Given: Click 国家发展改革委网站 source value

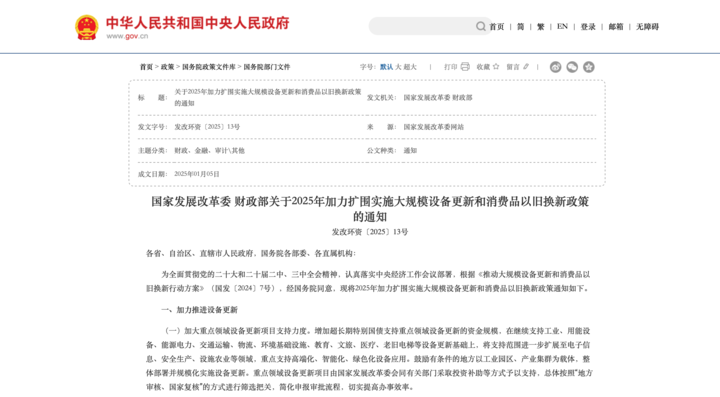Looking at the screenshot, I should click(x=433, y=127).
